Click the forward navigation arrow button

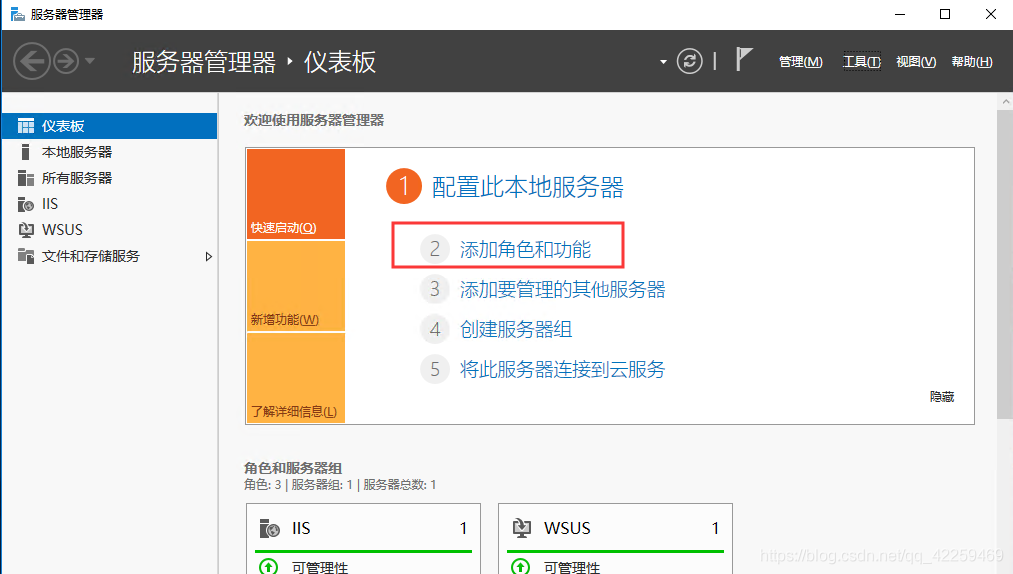66,61
